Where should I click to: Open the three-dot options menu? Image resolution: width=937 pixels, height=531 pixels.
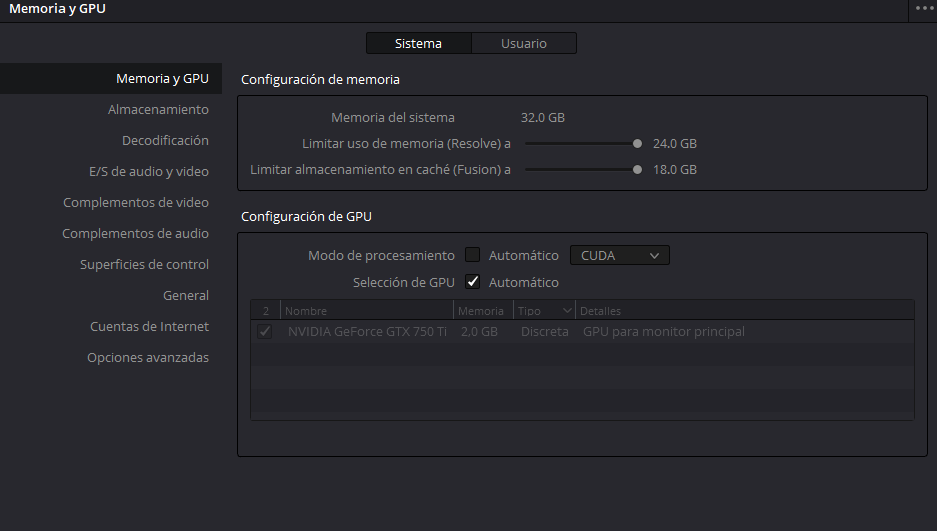pos(924,8)
